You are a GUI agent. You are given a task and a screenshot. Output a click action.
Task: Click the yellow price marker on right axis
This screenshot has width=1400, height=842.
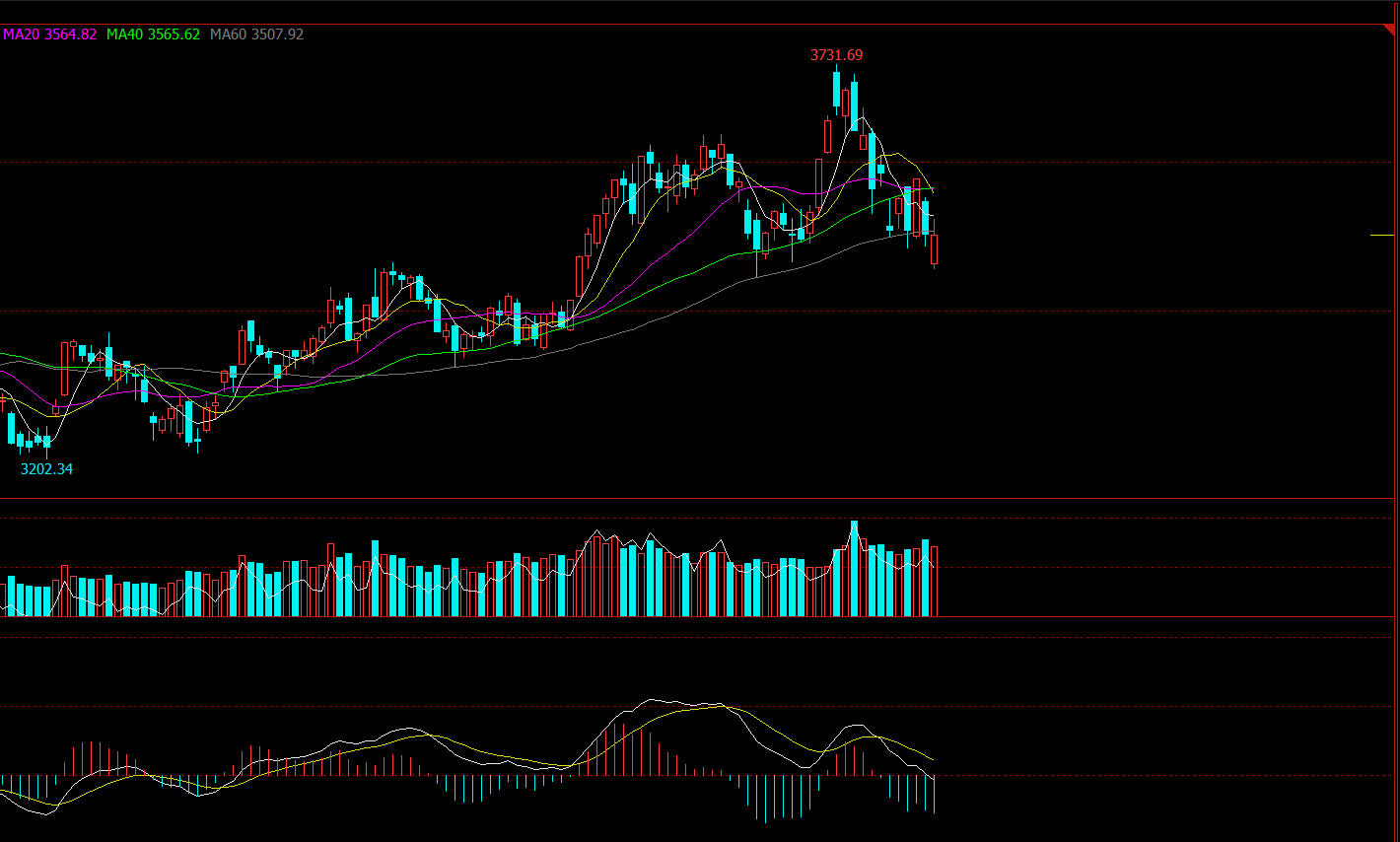(x=1382, y=235)
